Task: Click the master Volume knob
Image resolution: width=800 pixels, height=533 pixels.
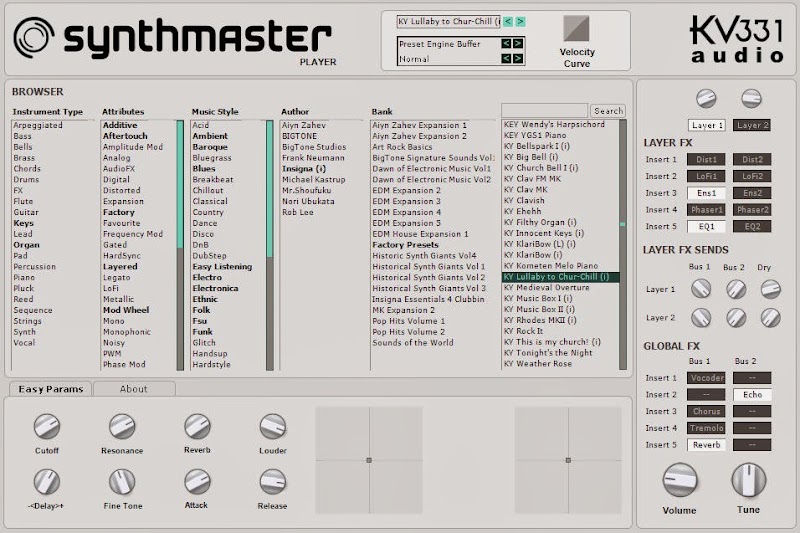Action: click(680, 480)
